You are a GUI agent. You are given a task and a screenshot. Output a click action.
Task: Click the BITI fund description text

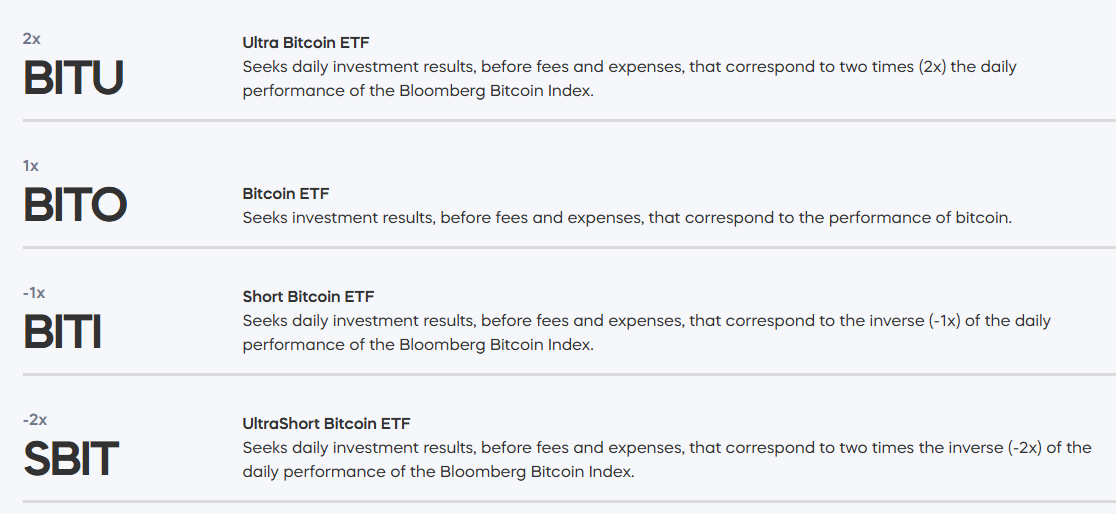[x=647, y=332]
